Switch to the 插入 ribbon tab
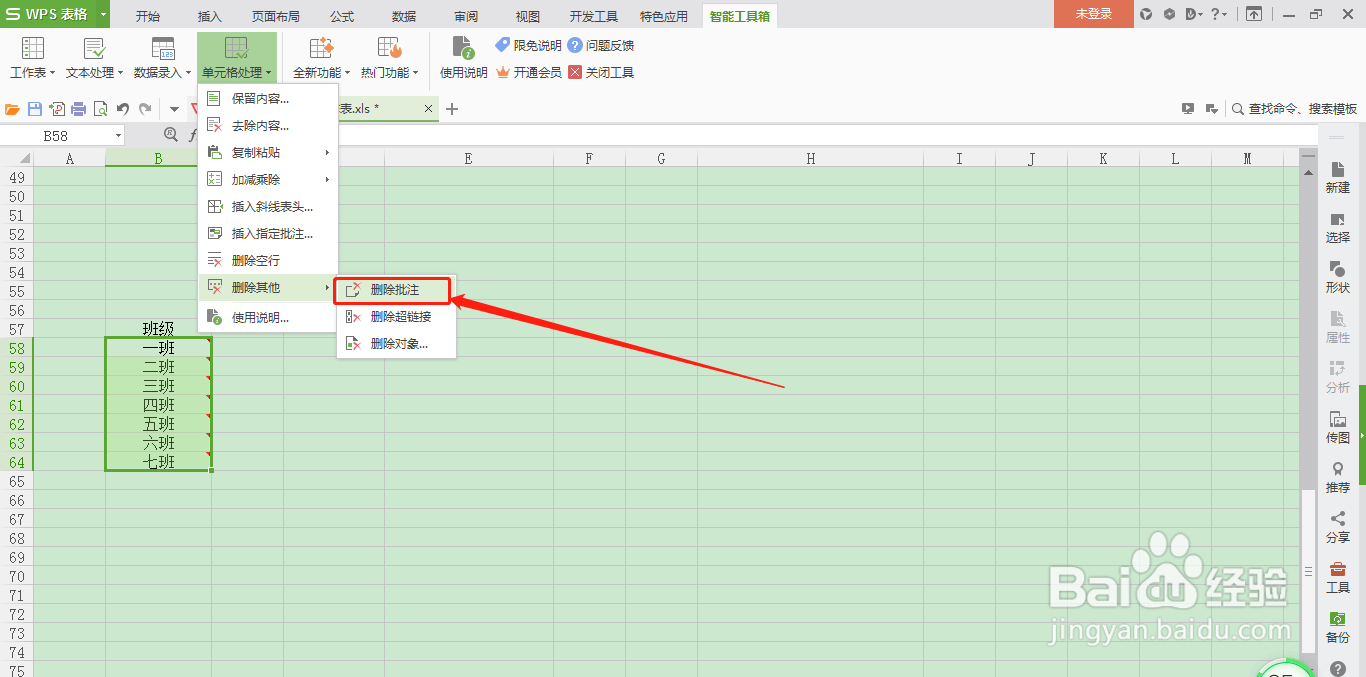The image size is (1366, 677). tap(210, 15)
